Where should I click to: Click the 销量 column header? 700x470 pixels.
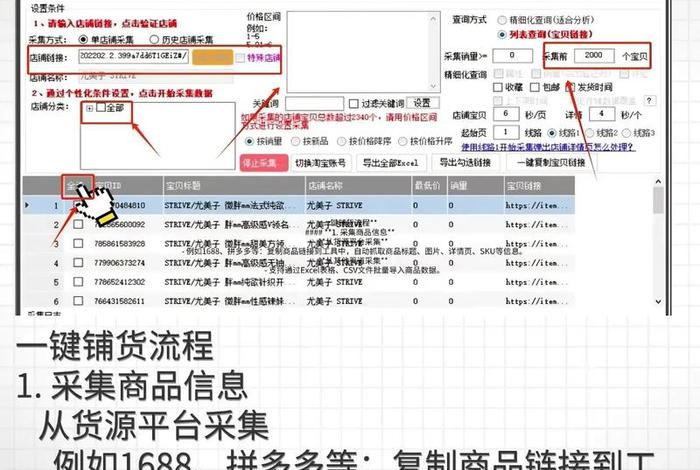475,186
